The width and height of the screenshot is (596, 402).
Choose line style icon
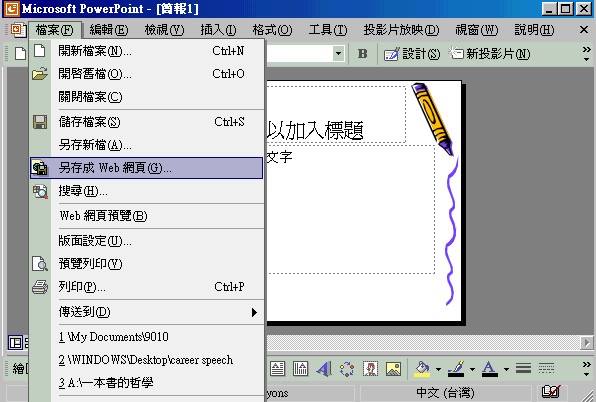click(x=523, y=368)
